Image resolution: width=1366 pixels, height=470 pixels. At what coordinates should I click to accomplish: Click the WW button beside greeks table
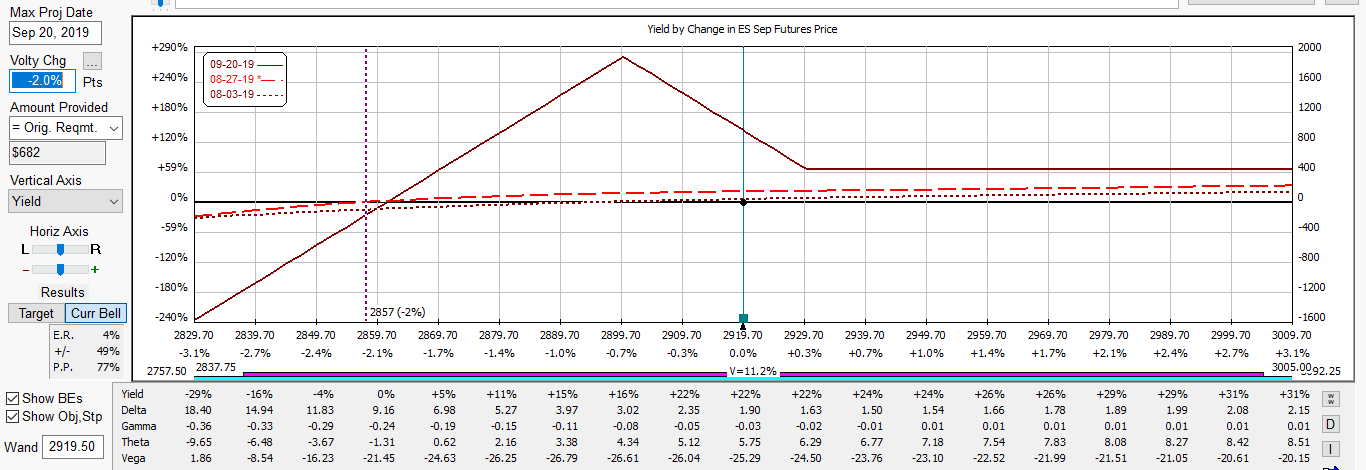pyautogui.click(x=1331, y=398)
